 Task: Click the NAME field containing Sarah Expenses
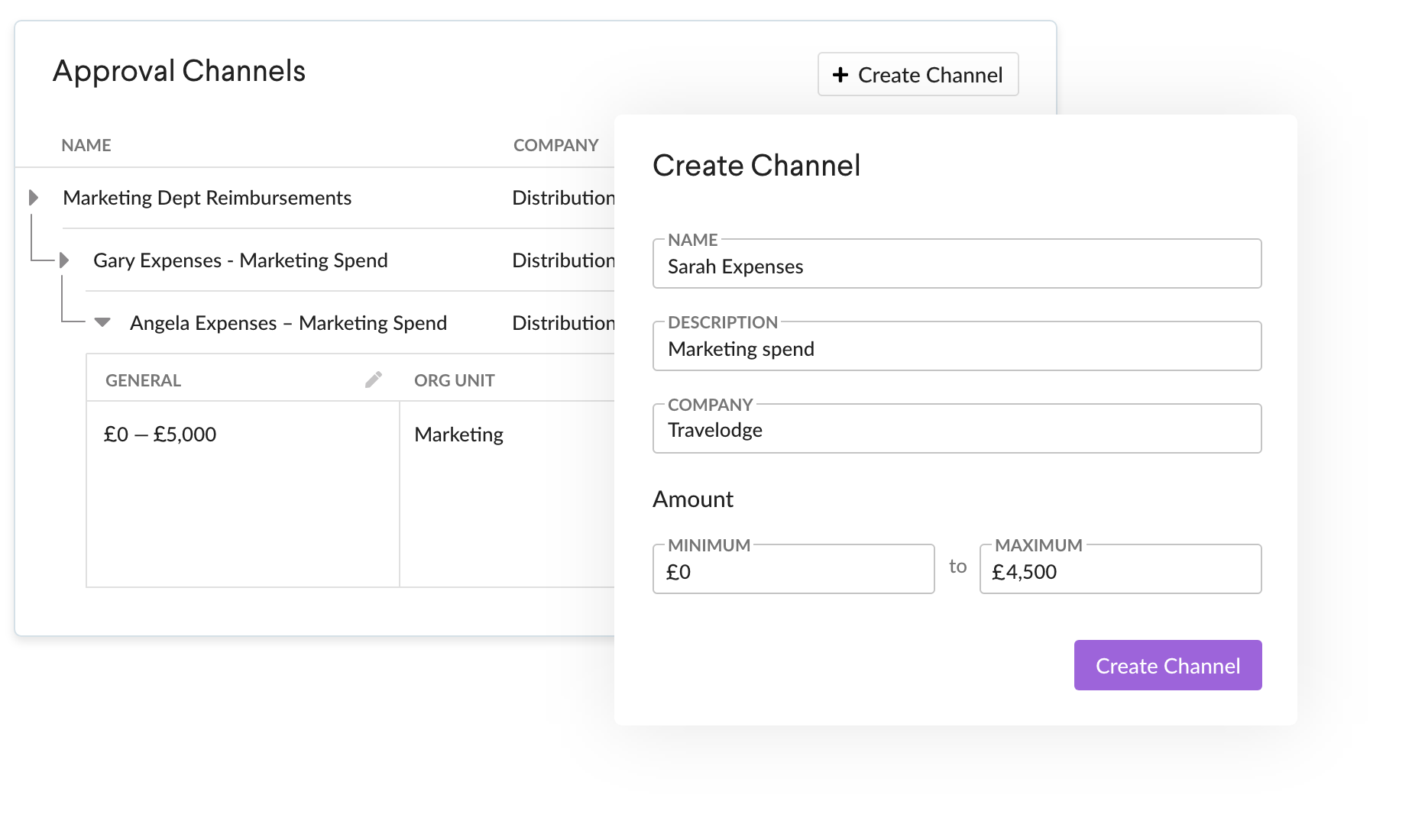click(957, 266)
